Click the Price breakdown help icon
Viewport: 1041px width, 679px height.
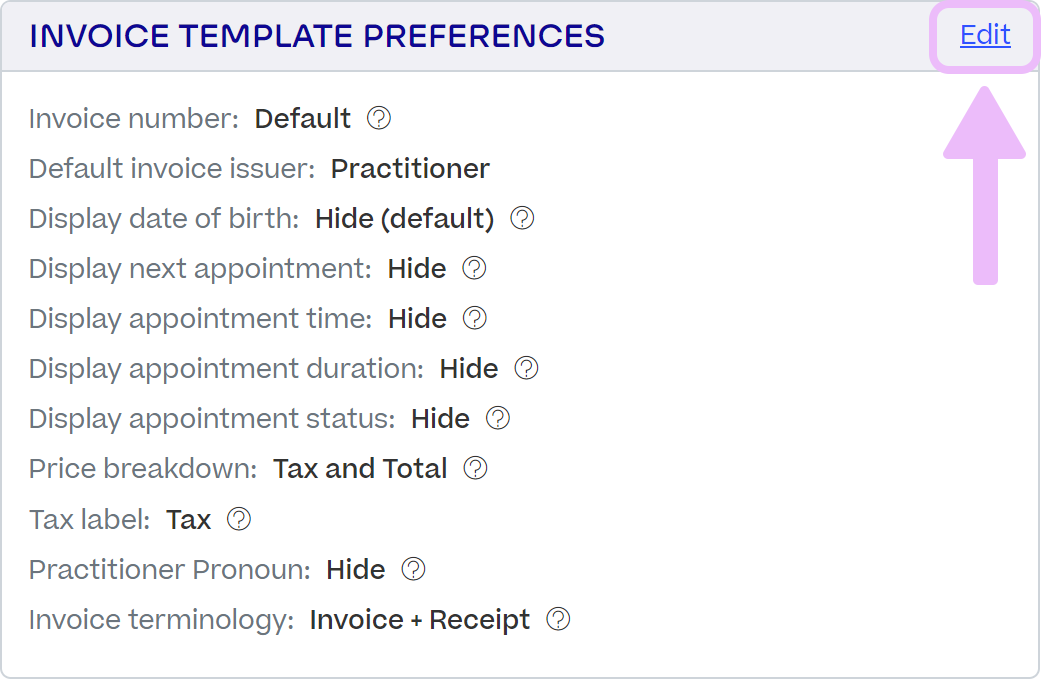coord(475,468)
